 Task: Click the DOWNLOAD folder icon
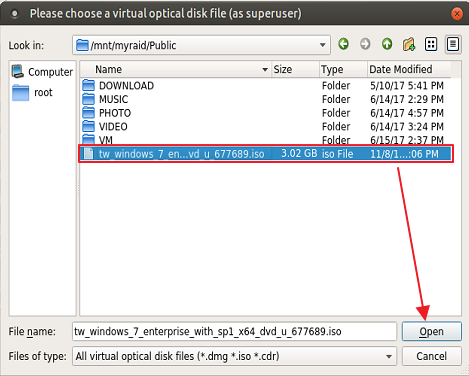[88, 85]
